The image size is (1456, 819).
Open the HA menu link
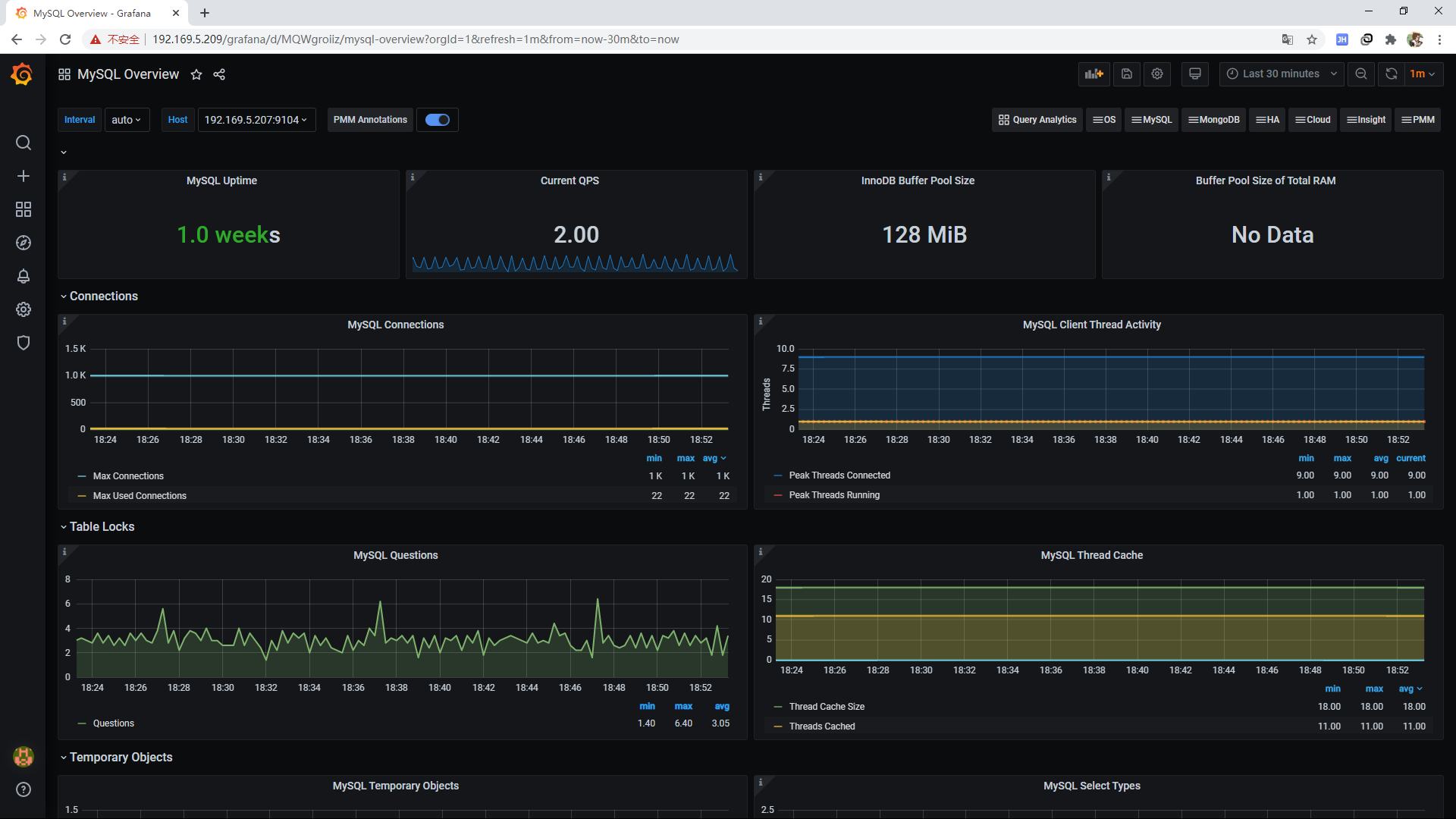[1267, 120]
